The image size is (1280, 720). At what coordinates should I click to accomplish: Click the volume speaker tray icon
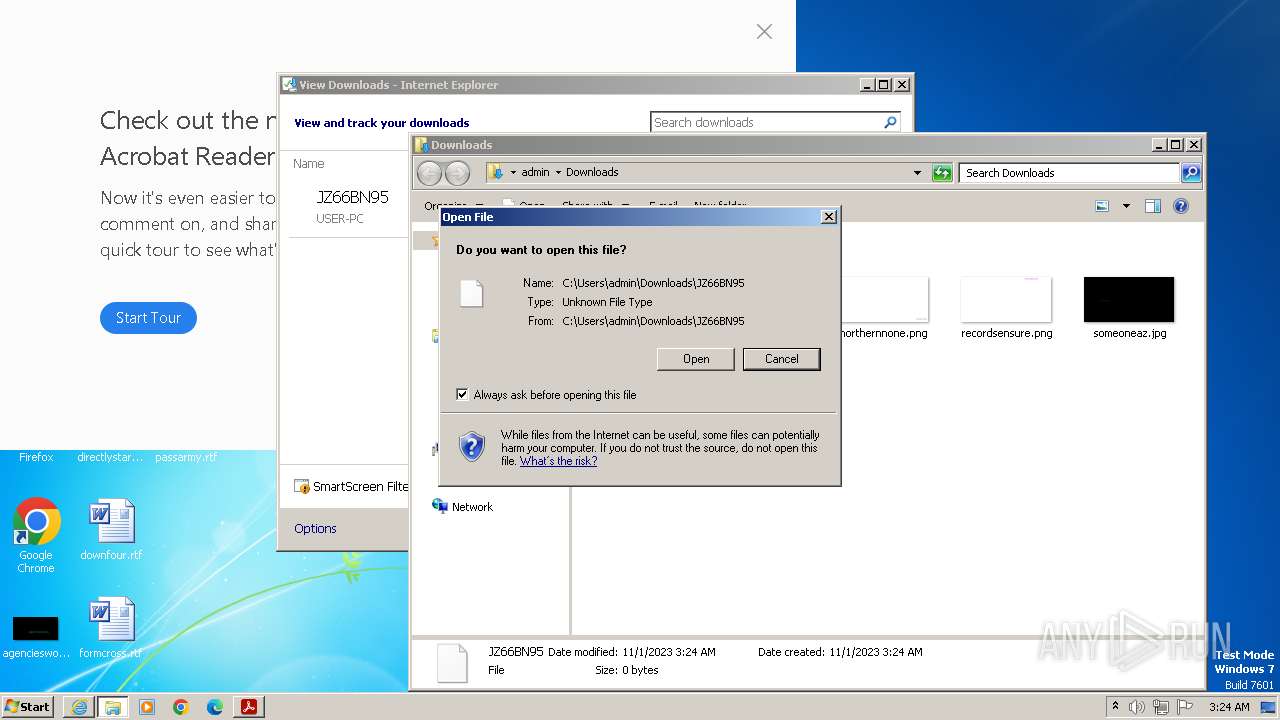click(1137, 707)
